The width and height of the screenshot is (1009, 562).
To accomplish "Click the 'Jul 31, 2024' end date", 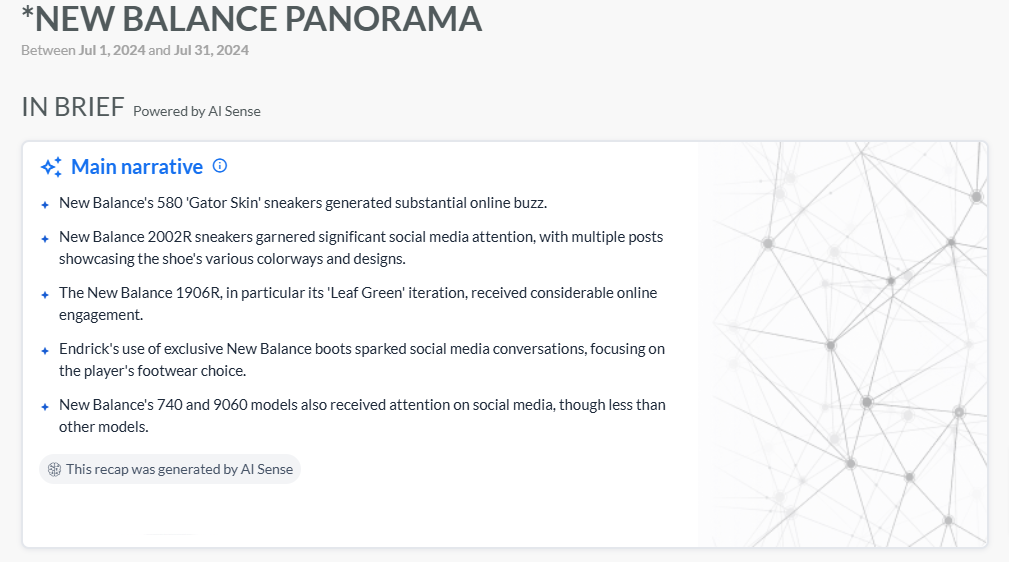I will (x=211, y=50).
